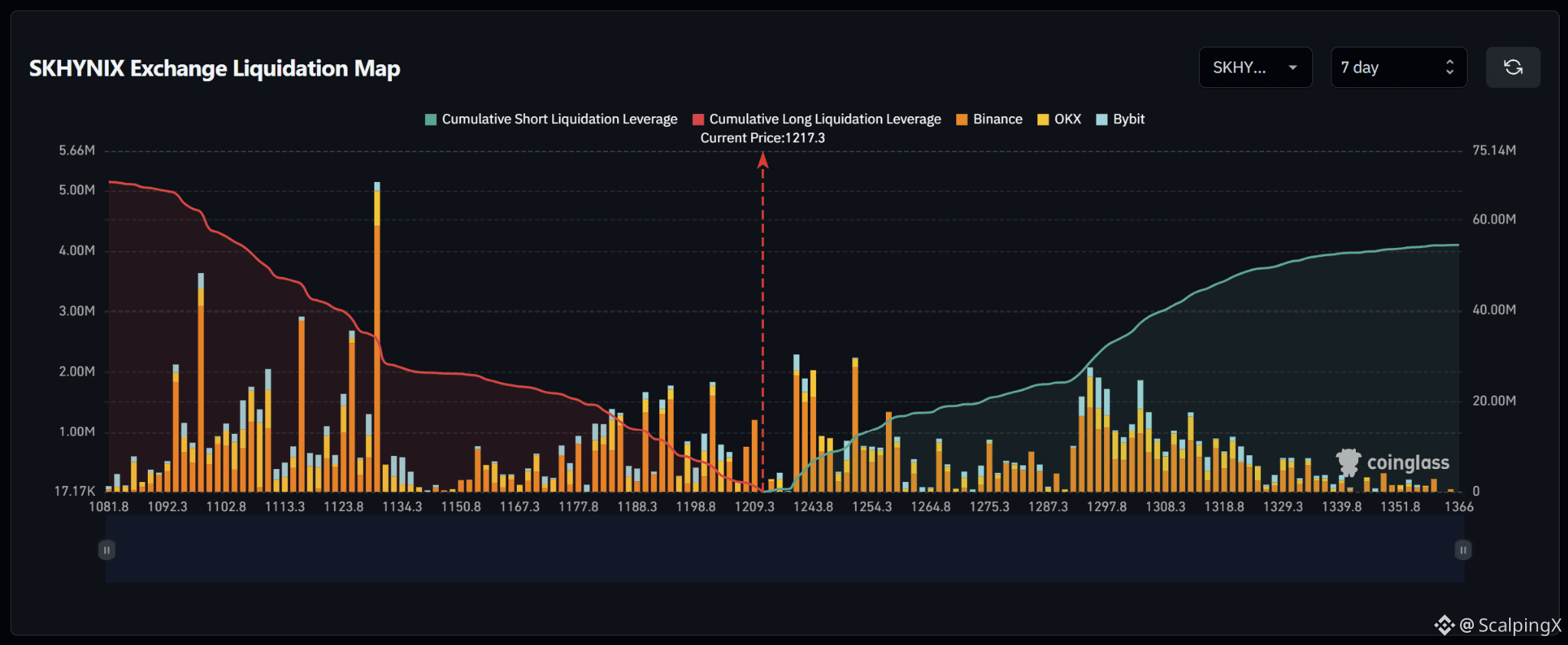Click the 1134.3 x-axis price label
The width and height of the screenshot is (1568, 645).
coord(402,507)
